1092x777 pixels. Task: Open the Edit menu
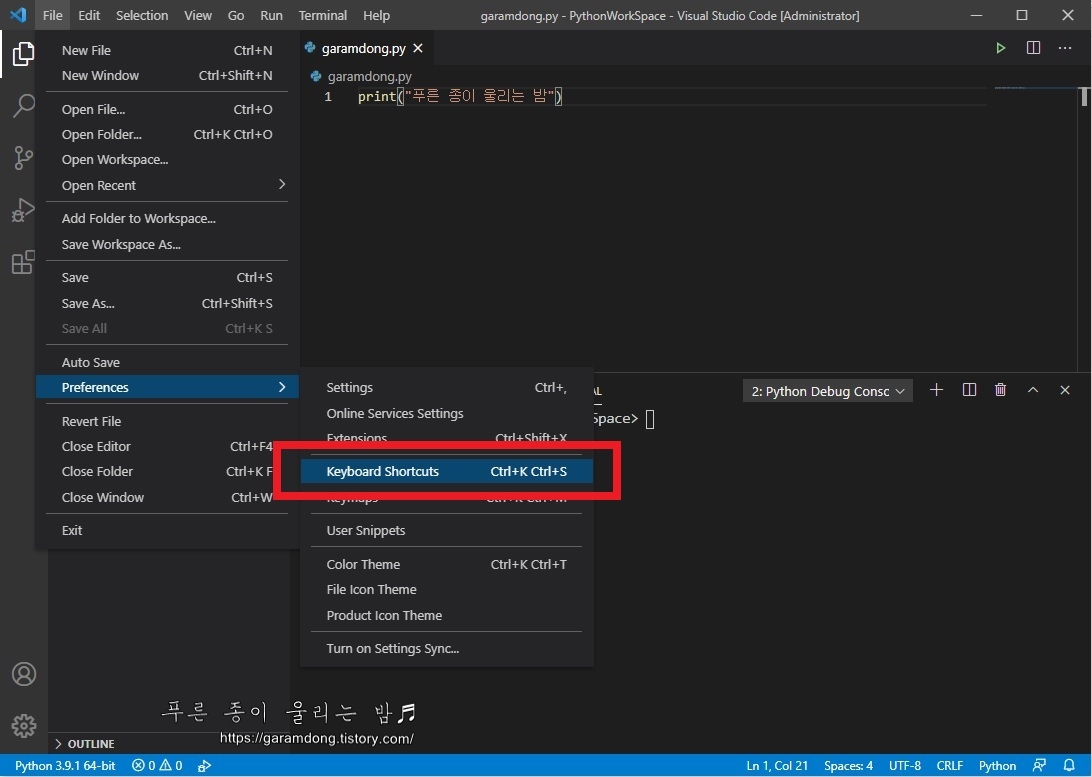click(89, 15)
